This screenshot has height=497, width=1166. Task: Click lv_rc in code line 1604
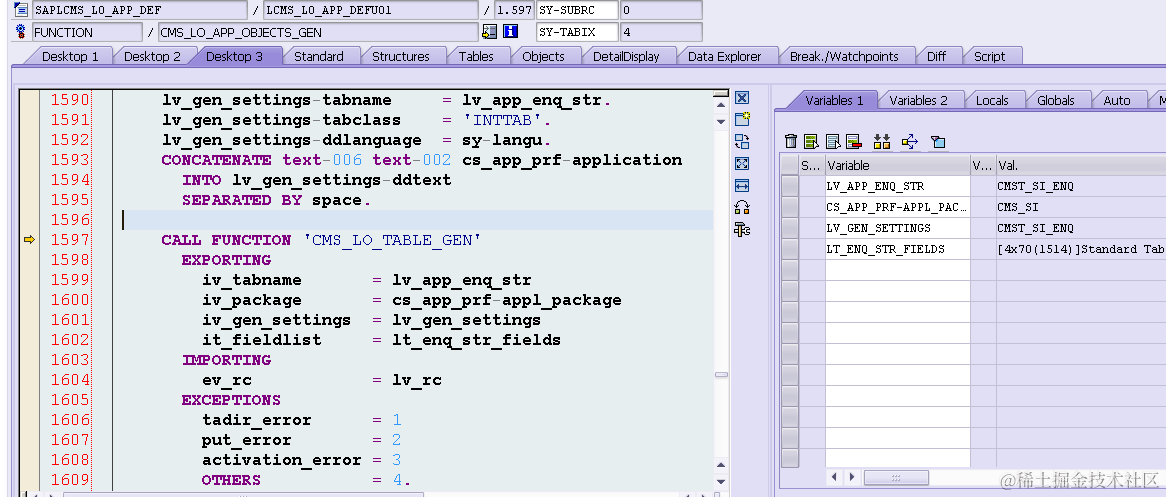pyautogui.click(x=417, y=379)
